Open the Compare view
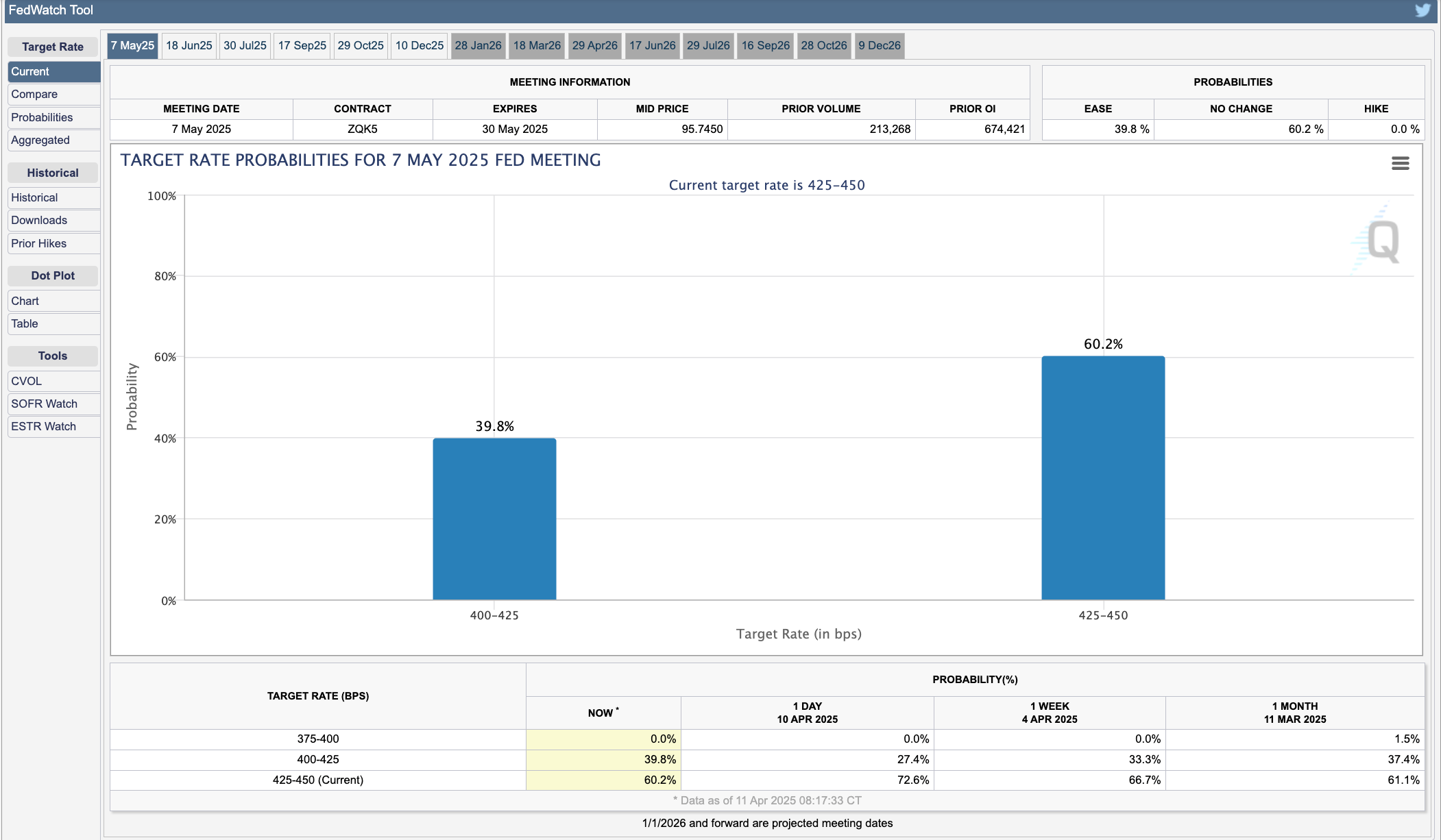Viewport: 1441px width, 840px height. (54, 95)
